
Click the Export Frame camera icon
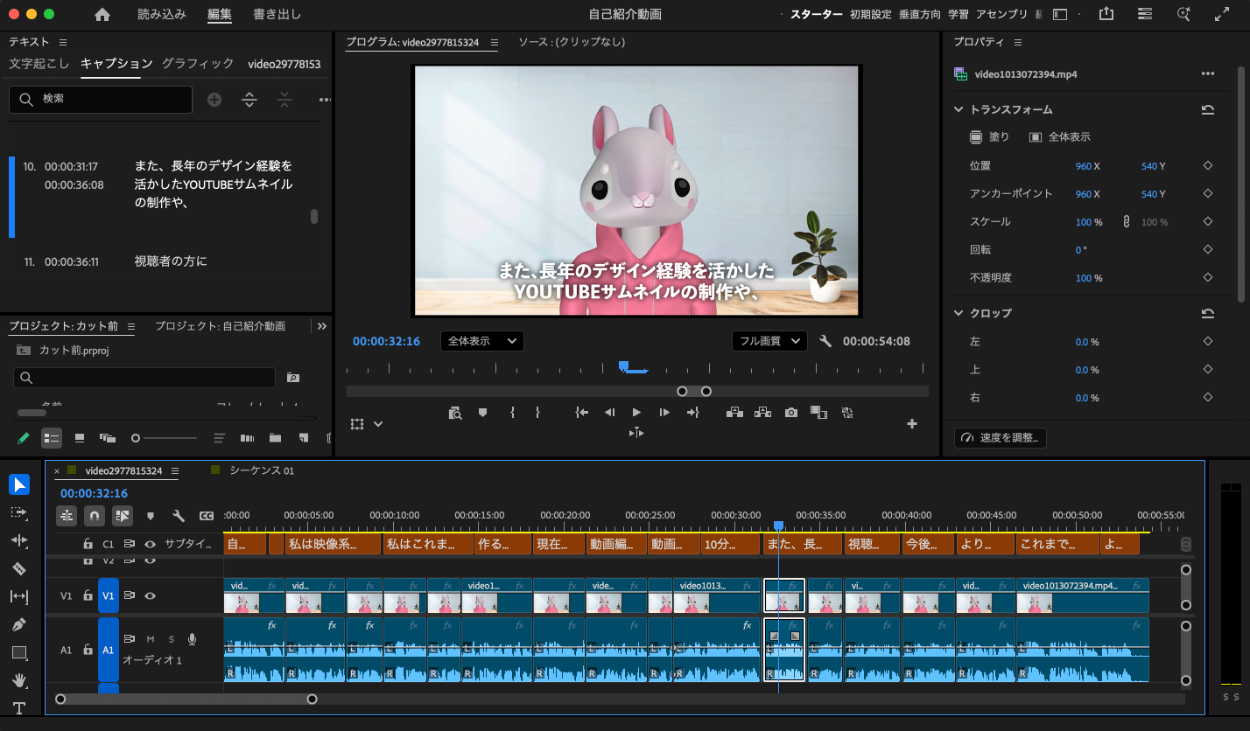[791, 412]
